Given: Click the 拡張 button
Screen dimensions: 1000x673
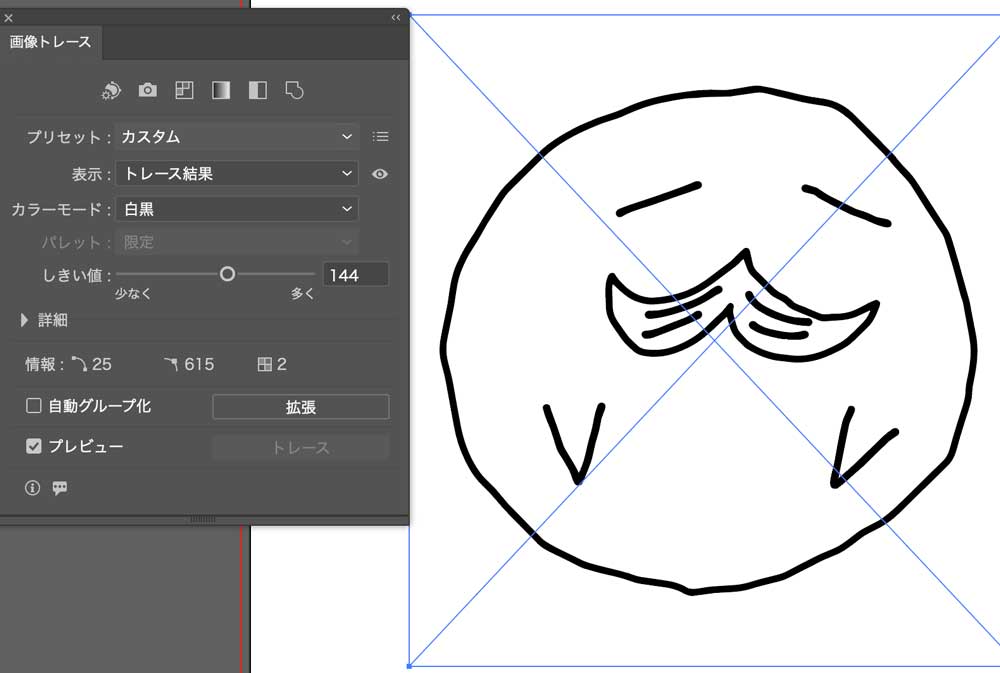Looking at the screenshot, I should 301,407.
